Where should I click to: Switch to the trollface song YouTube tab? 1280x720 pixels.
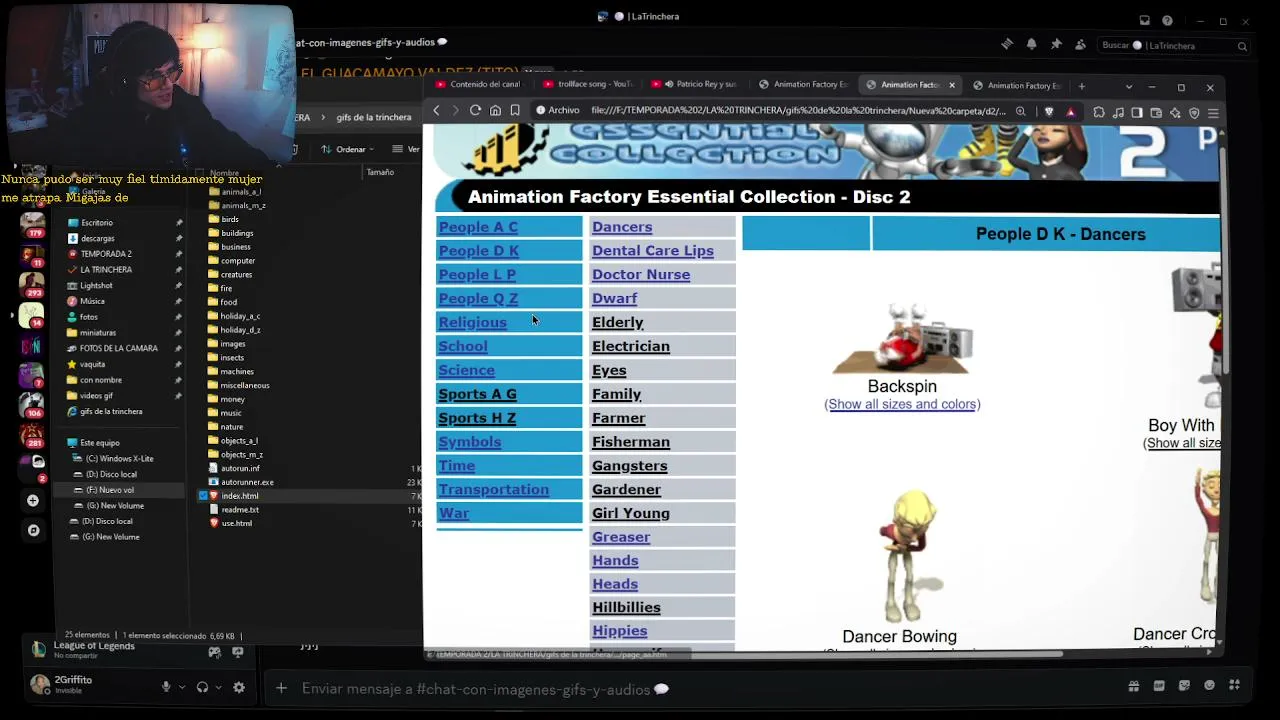[588, 85]
